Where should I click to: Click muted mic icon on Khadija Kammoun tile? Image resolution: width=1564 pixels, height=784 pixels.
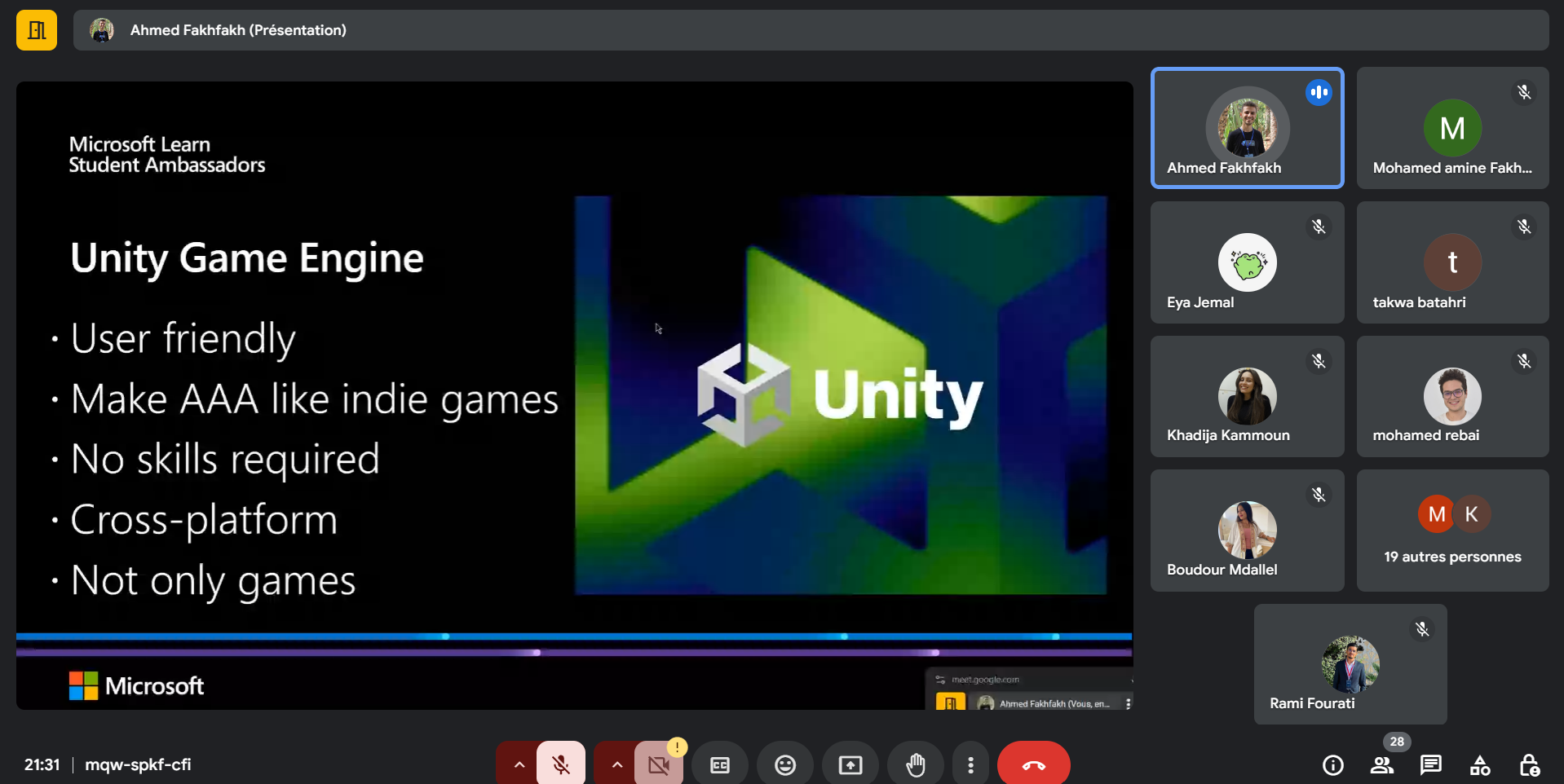click(x=1319, y=361)
